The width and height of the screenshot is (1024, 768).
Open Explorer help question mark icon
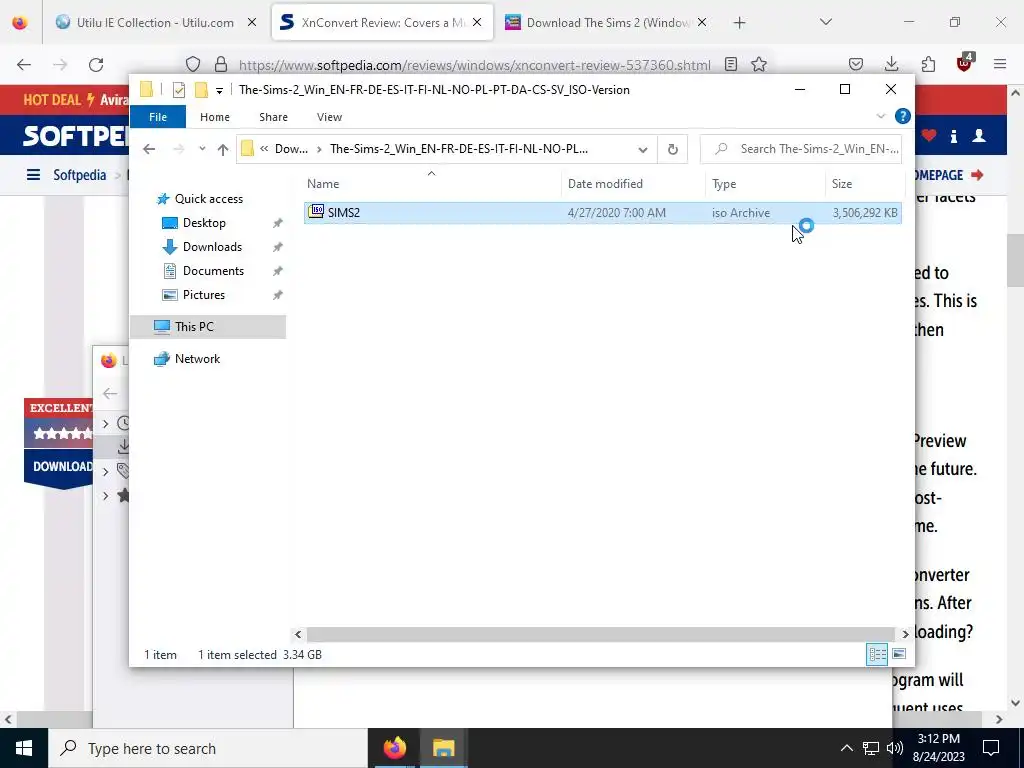tap(903, 116)
